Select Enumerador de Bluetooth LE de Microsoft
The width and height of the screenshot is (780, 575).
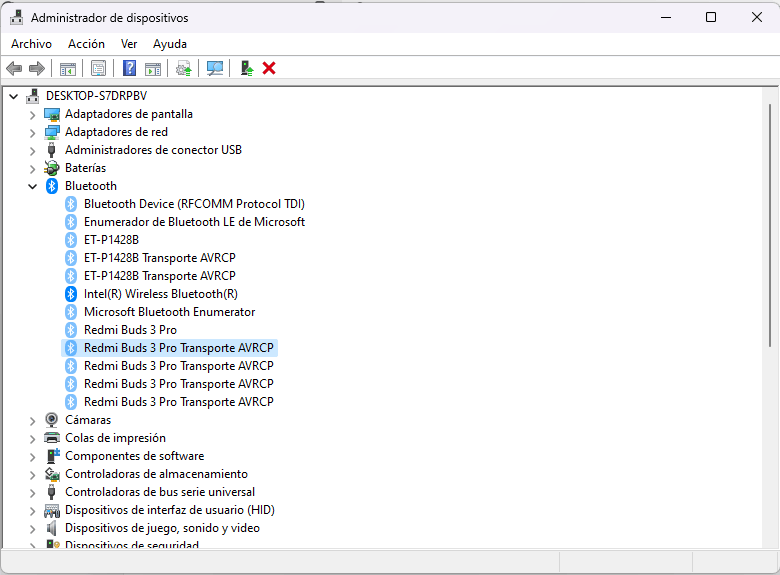[194, 222]
